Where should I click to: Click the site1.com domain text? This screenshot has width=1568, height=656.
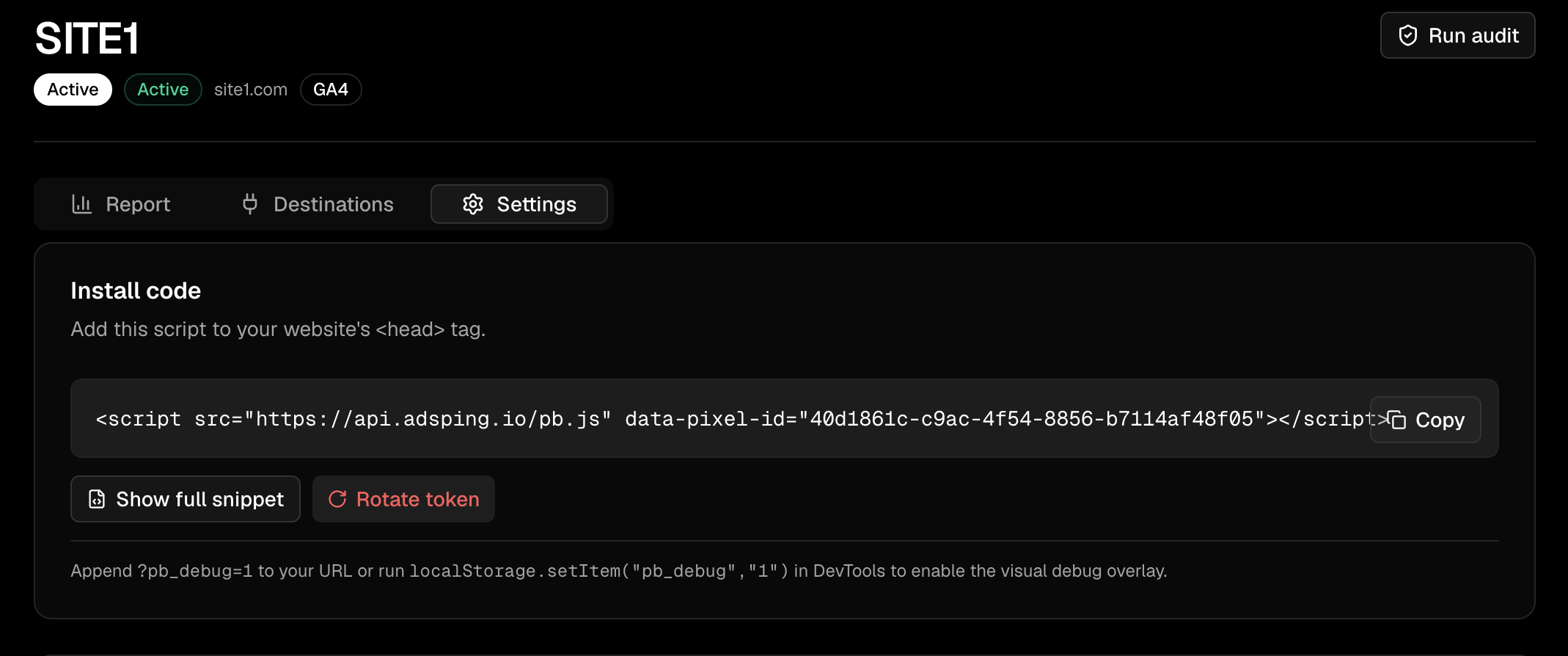point(251,90)
